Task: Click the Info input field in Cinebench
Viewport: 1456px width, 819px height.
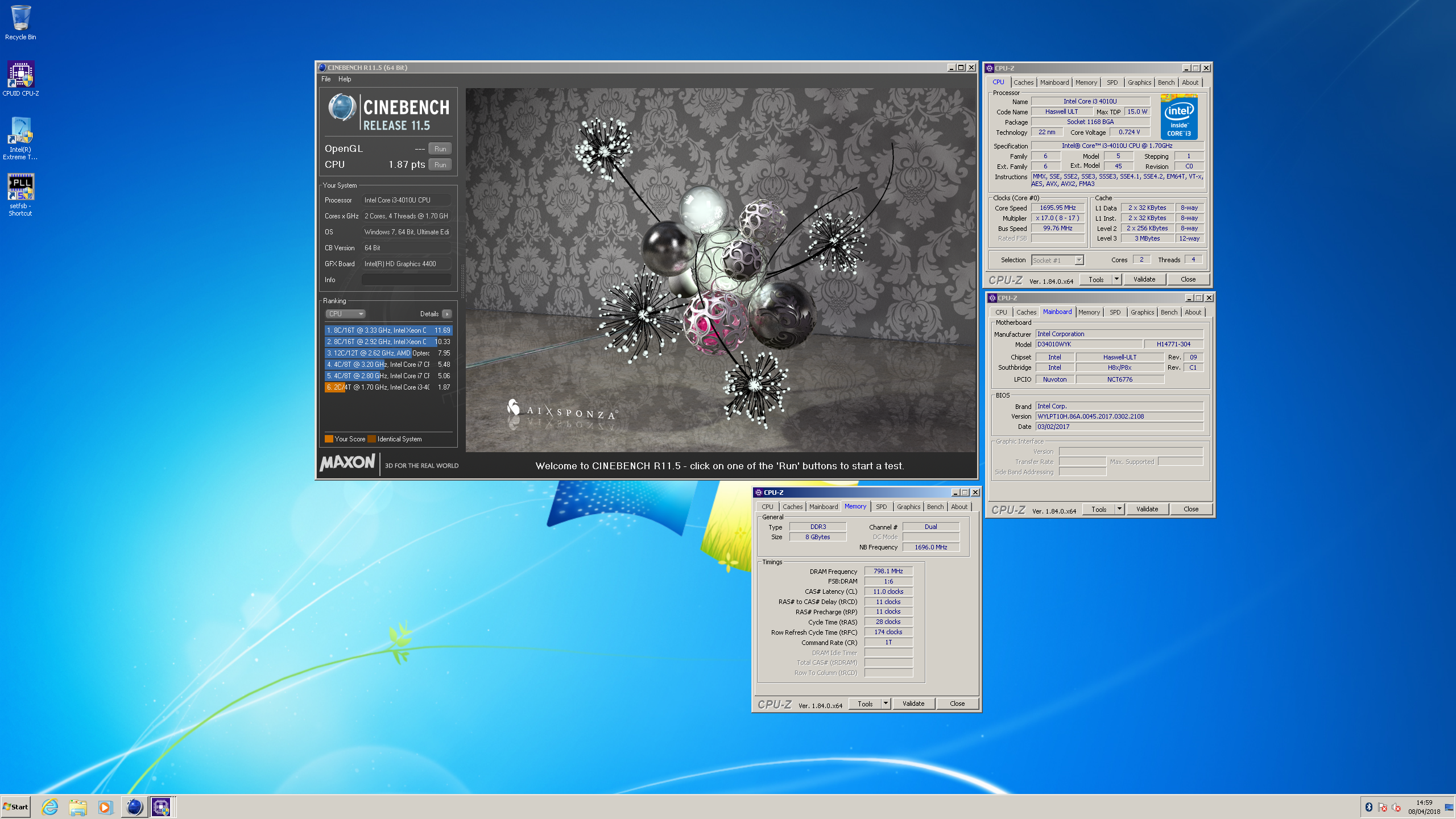Action: (x=407, y=280)
